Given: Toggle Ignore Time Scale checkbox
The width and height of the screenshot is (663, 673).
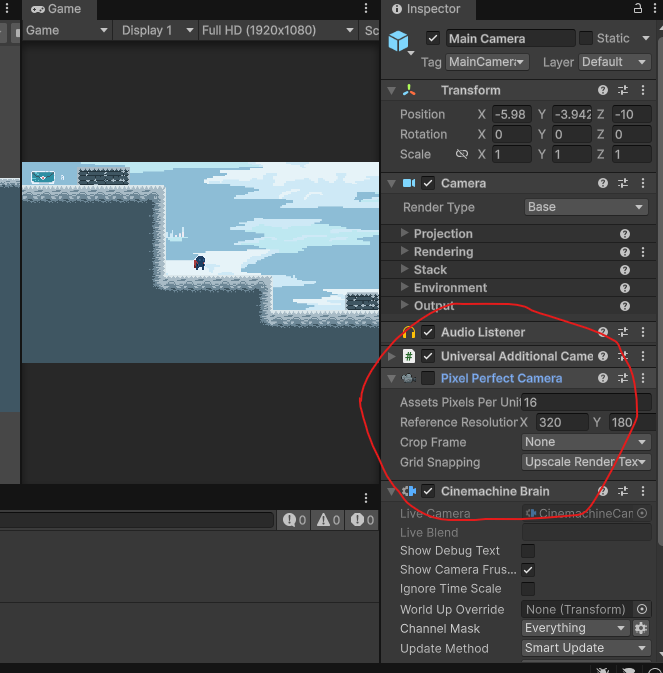Looking at the screenshot, I should coord(528,589).
